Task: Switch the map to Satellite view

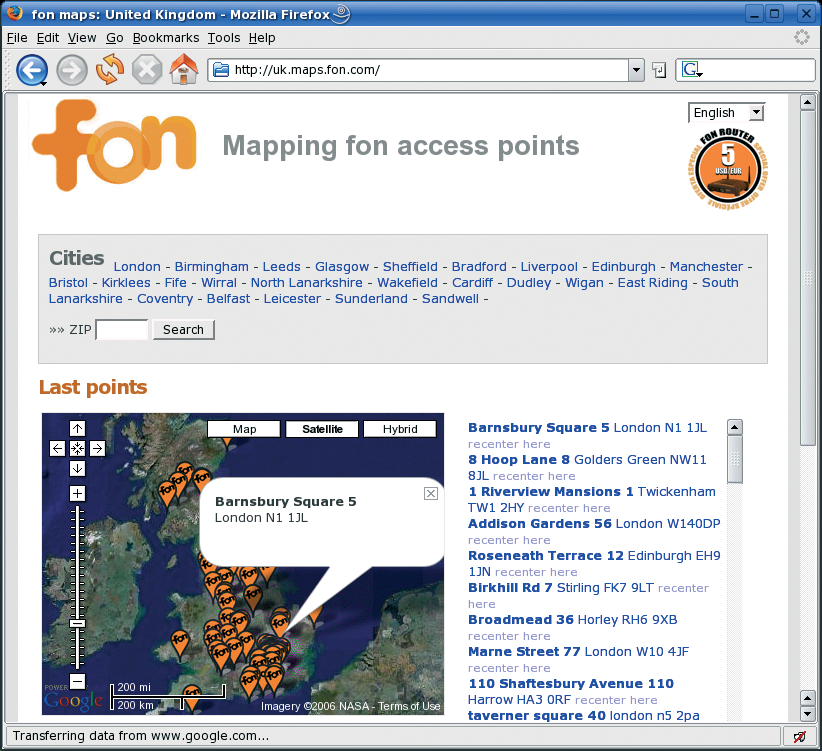Action: (322, 429)
